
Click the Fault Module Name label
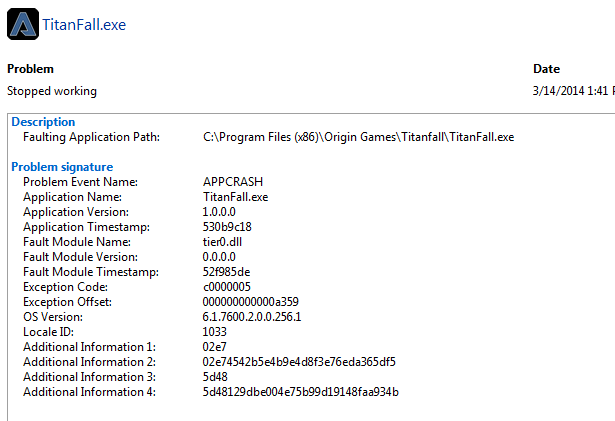[x=77, y=242]
